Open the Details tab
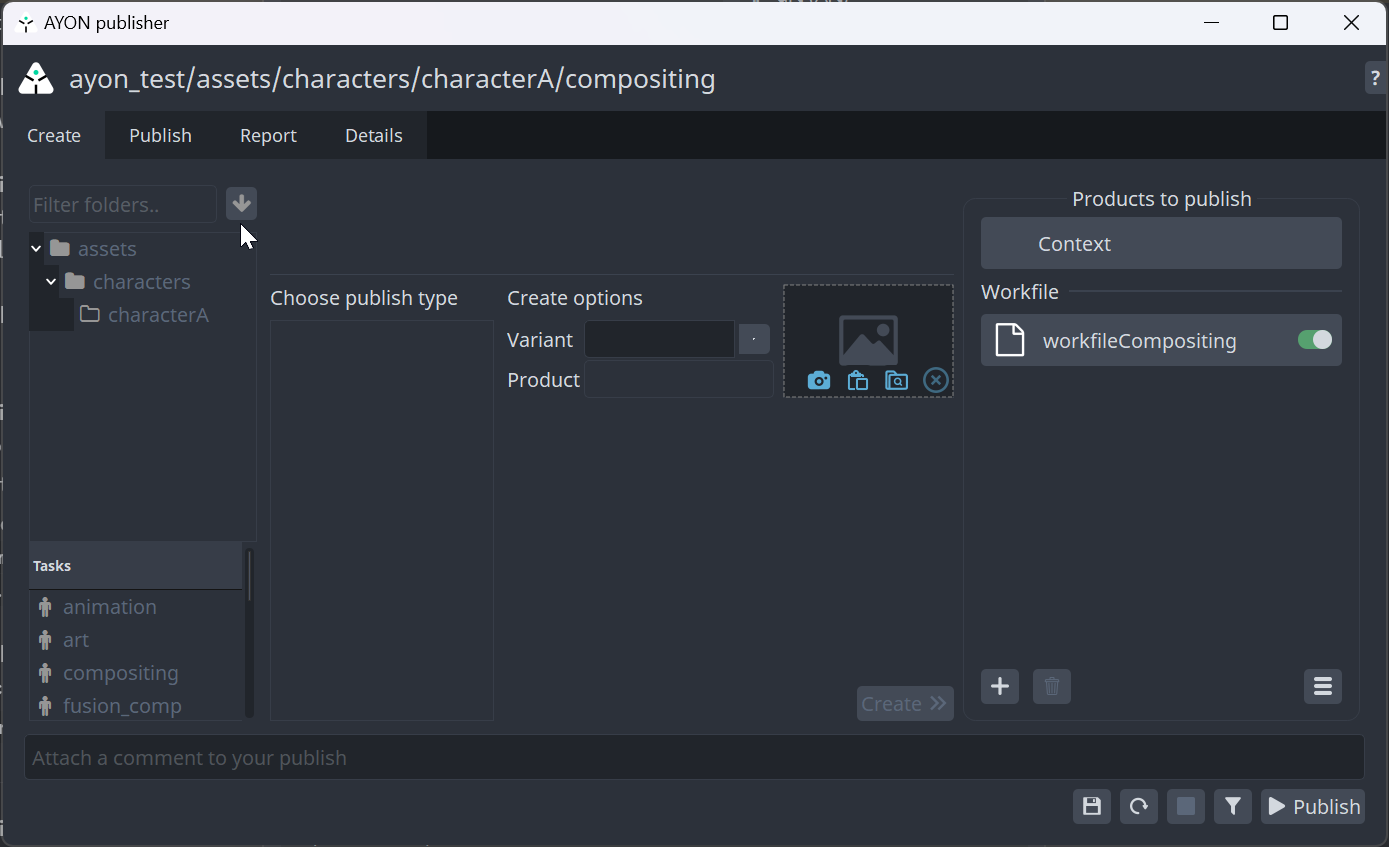 (x=374, y=136)
